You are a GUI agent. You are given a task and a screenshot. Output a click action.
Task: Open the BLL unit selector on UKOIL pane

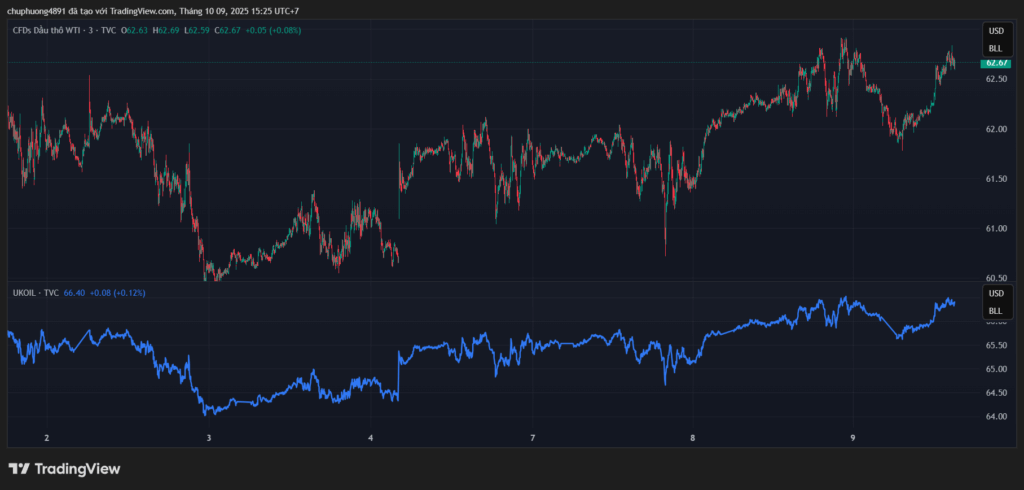(x=995, y=310)
